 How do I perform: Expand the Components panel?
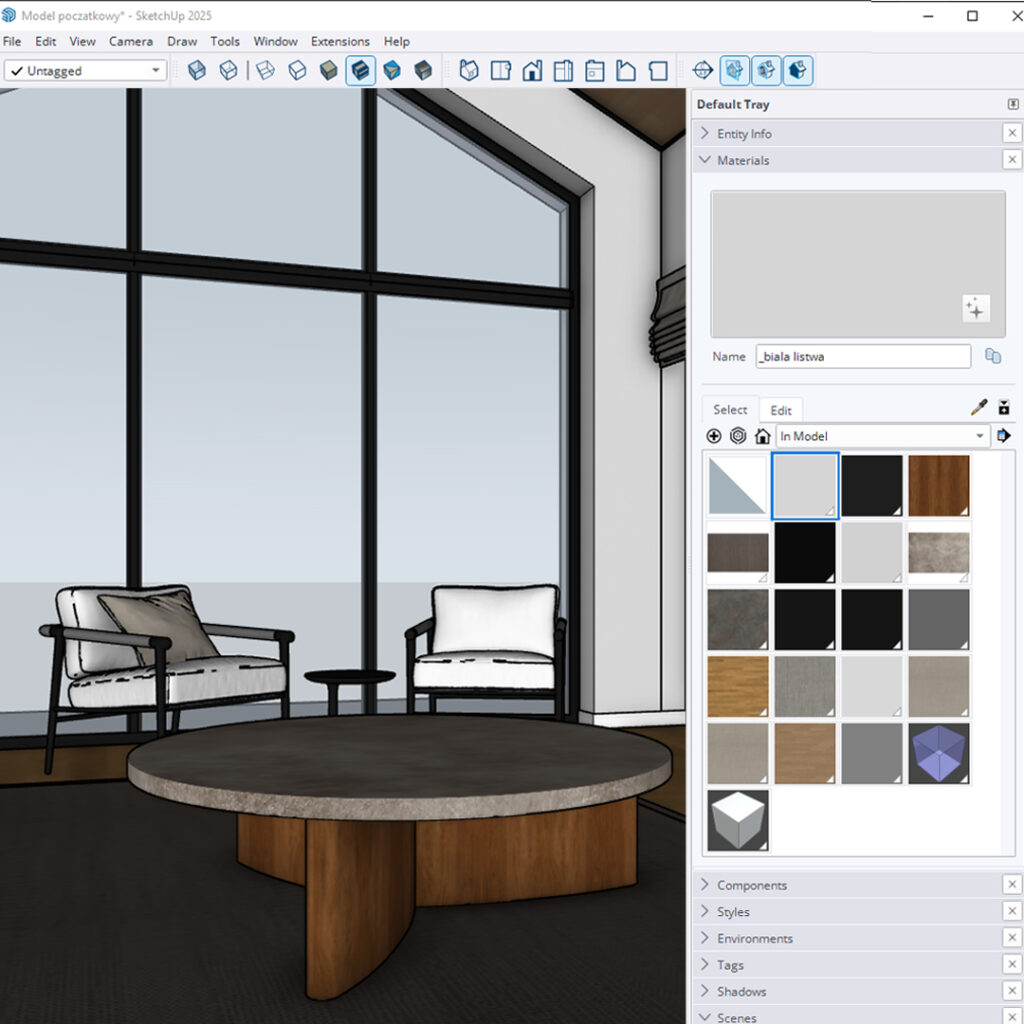tap(752, 885)
